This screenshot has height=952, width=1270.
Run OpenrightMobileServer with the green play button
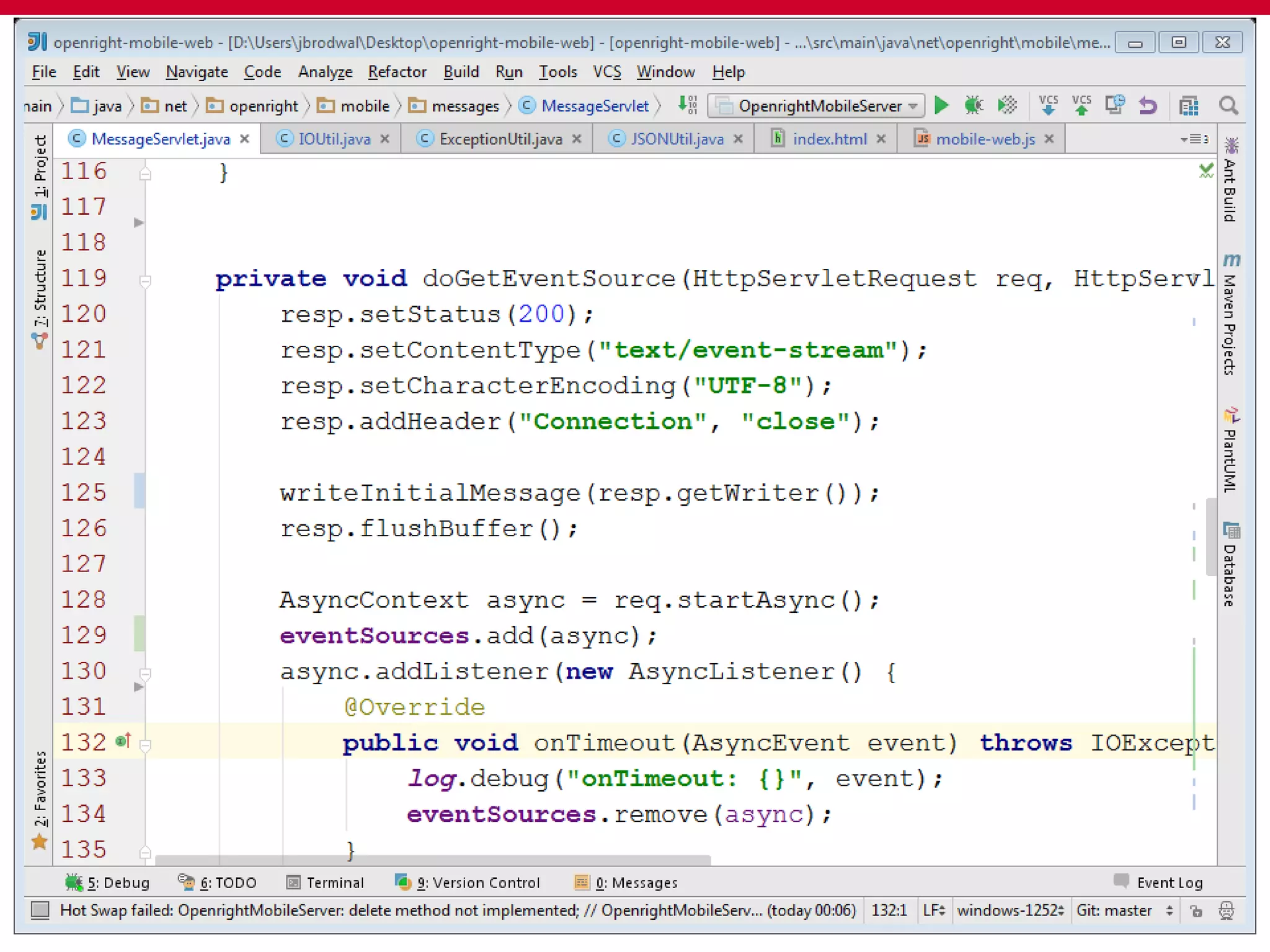click(941, 105)
